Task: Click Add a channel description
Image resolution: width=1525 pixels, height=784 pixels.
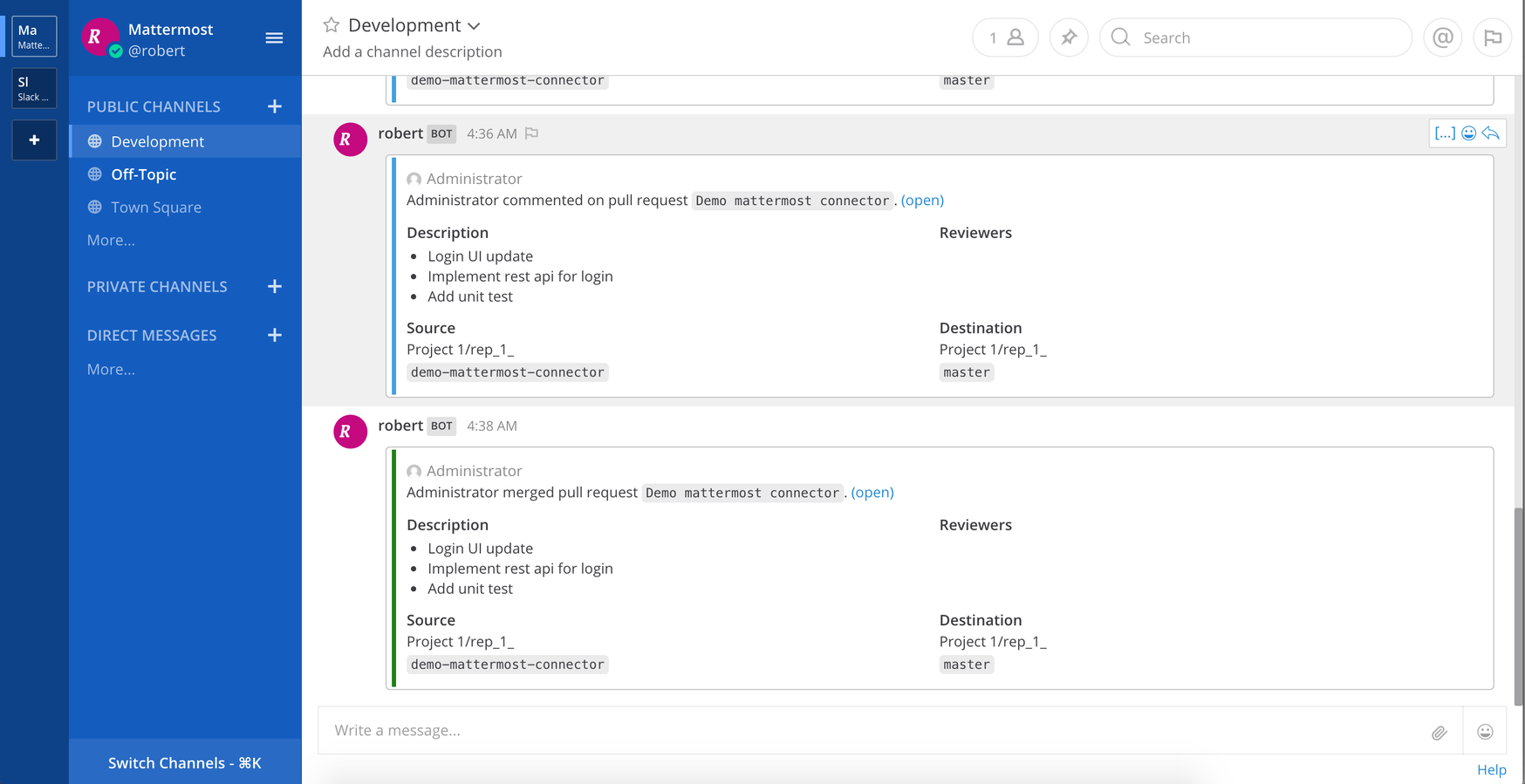Action: 413,51
